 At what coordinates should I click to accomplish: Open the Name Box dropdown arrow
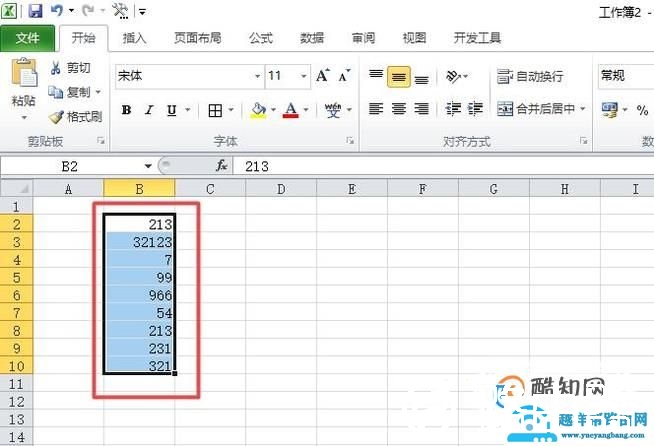pos(148,166)
